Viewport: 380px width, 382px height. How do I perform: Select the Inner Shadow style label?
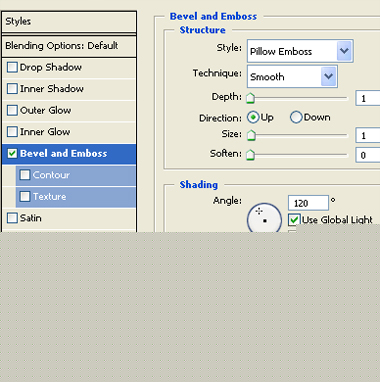point(52,89)
